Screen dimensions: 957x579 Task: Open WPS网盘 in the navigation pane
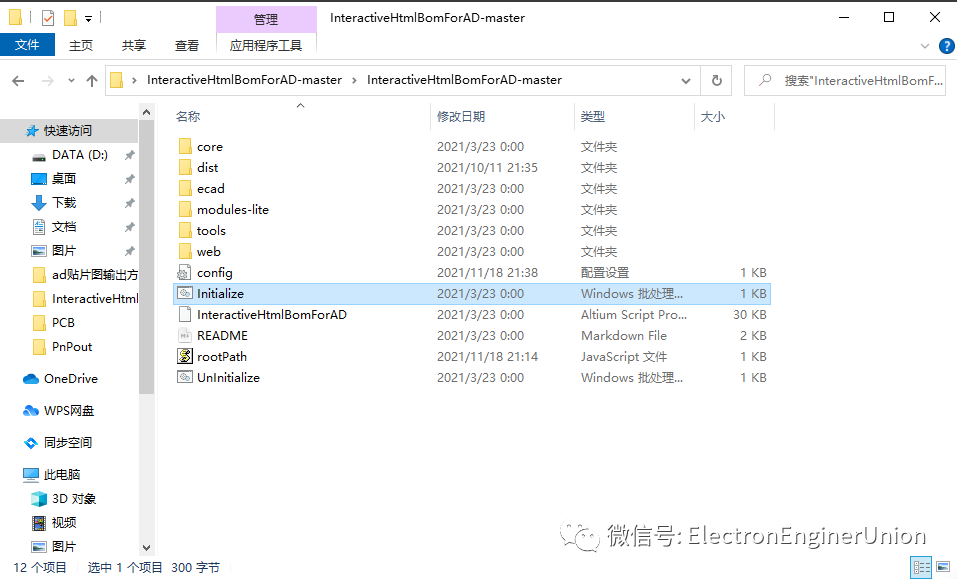click(x=58, y=411)
